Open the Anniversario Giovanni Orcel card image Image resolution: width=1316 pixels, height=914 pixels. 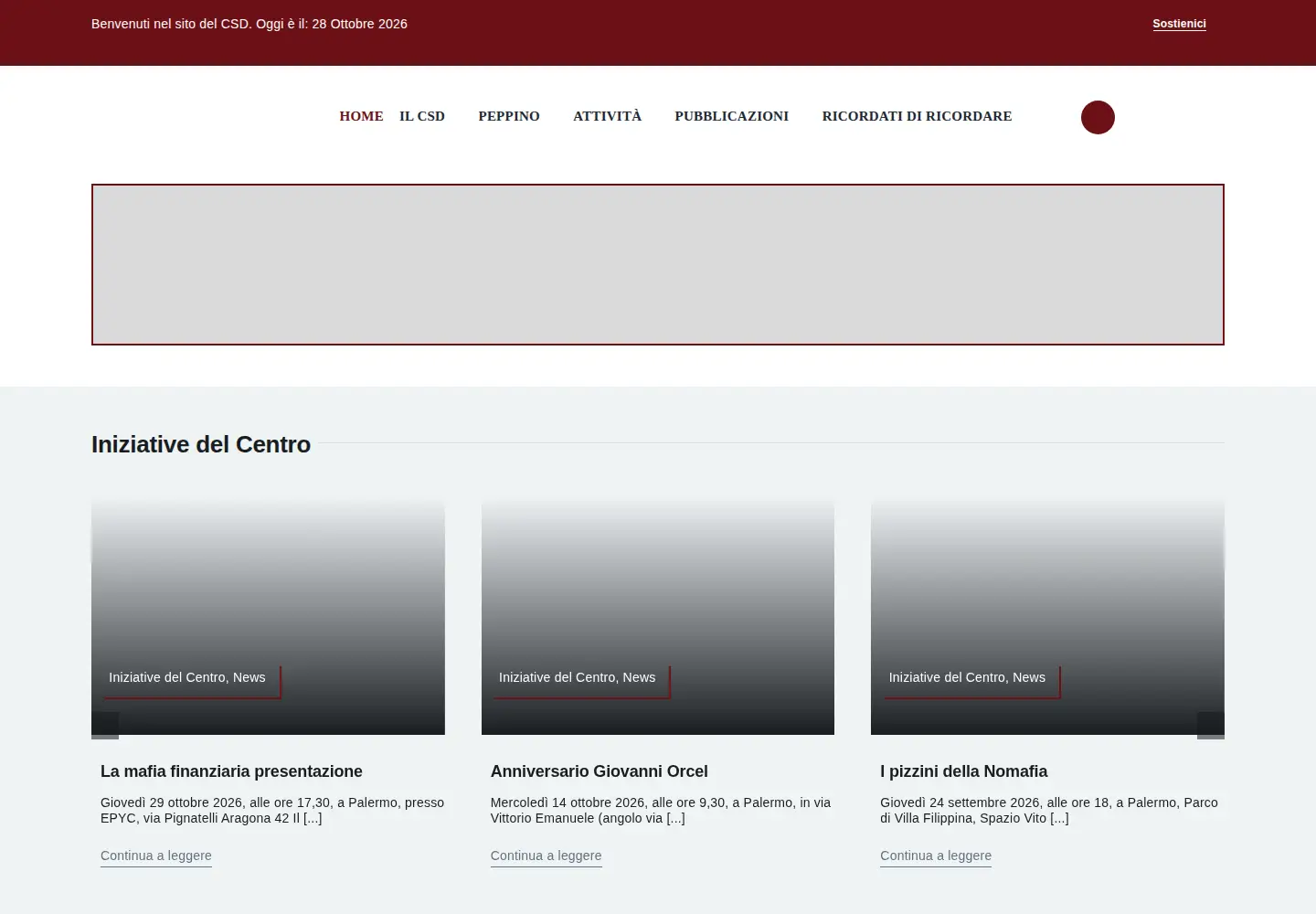click(658, 617)
